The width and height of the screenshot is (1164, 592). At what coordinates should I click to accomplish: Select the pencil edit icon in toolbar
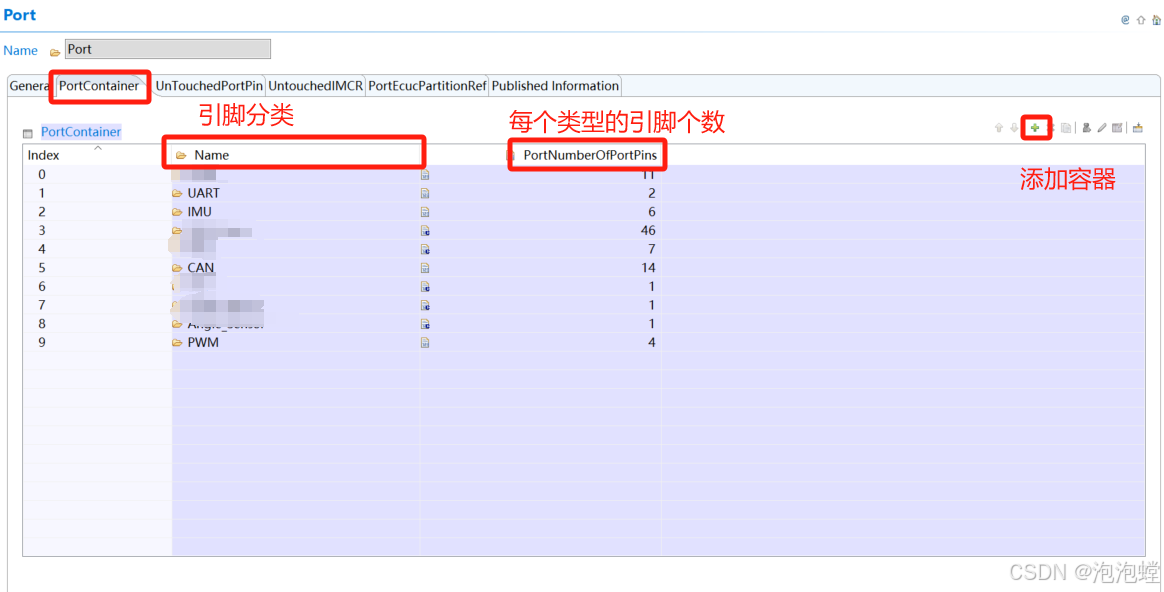(1101, 128)
